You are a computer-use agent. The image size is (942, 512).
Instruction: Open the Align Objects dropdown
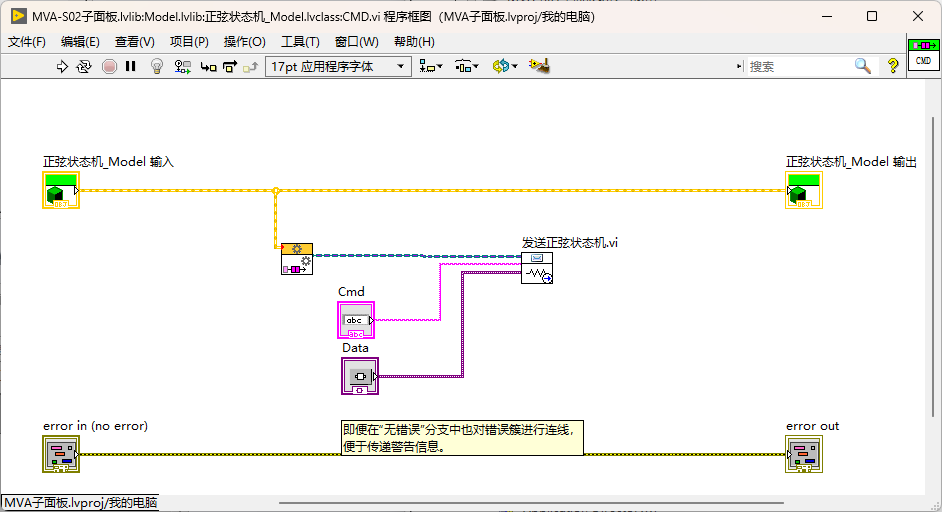point(431,67)
